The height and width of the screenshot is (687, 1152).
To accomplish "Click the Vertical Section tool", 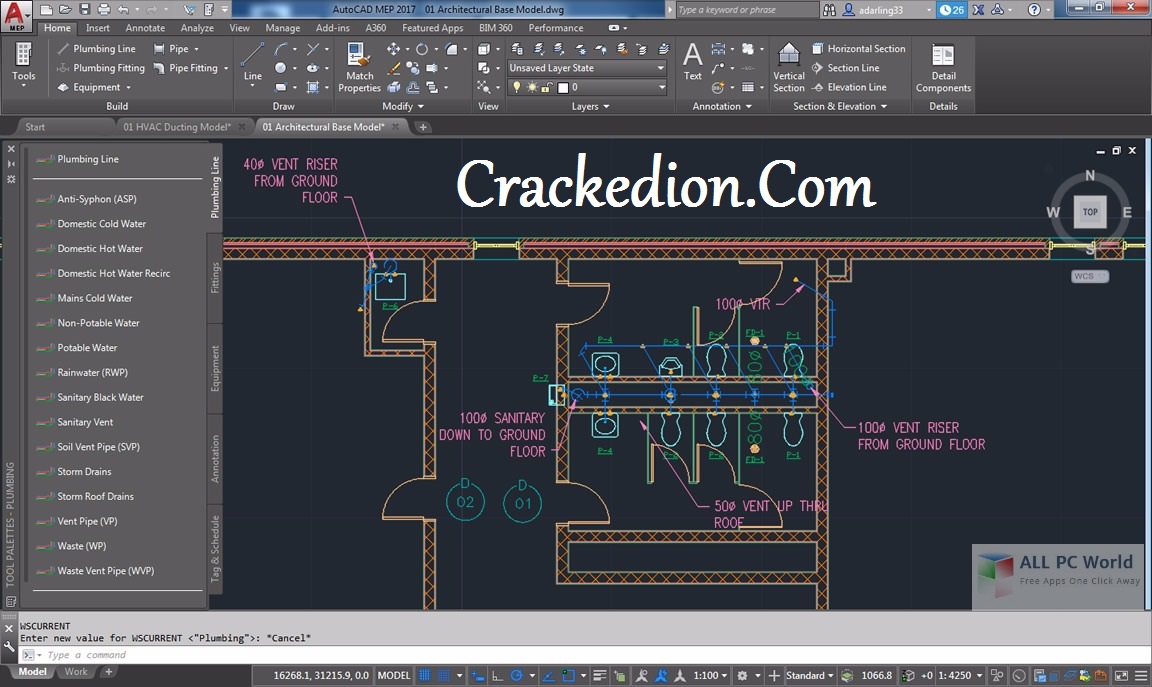I will pyautogui.click(x=788, y=67).
